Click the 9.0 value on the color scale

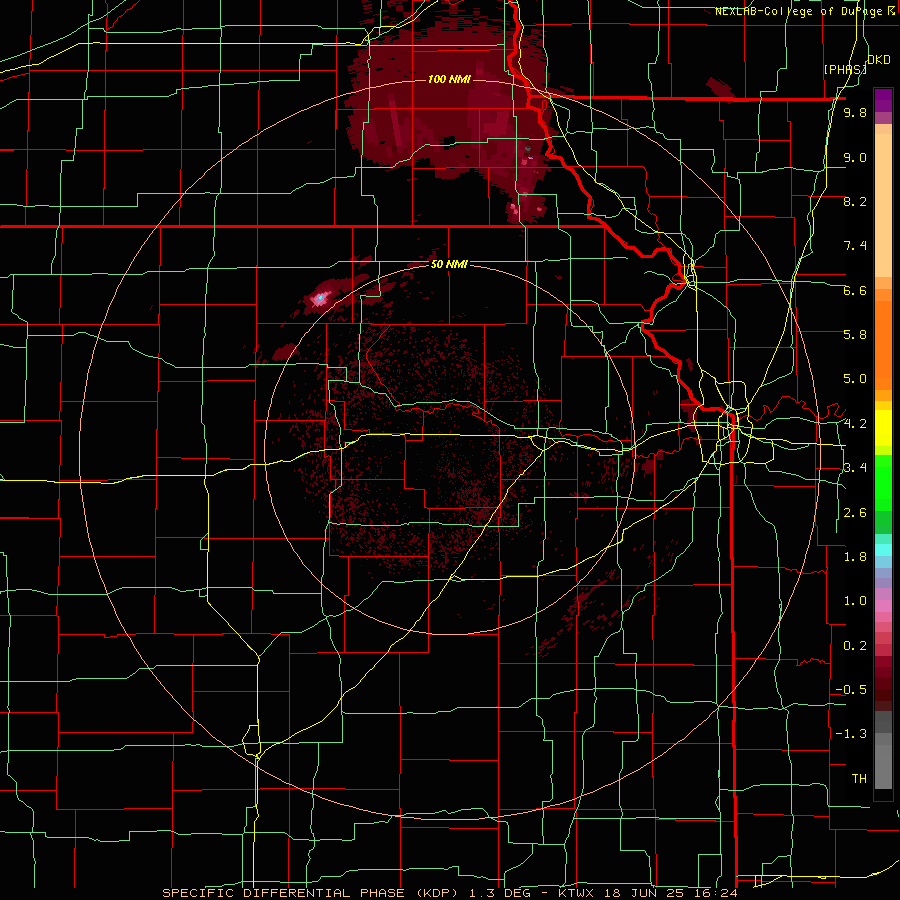click(855, 157)
